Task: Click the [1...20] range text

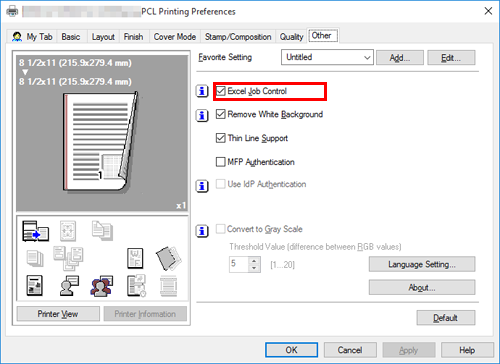Action: tap(283, 265)
